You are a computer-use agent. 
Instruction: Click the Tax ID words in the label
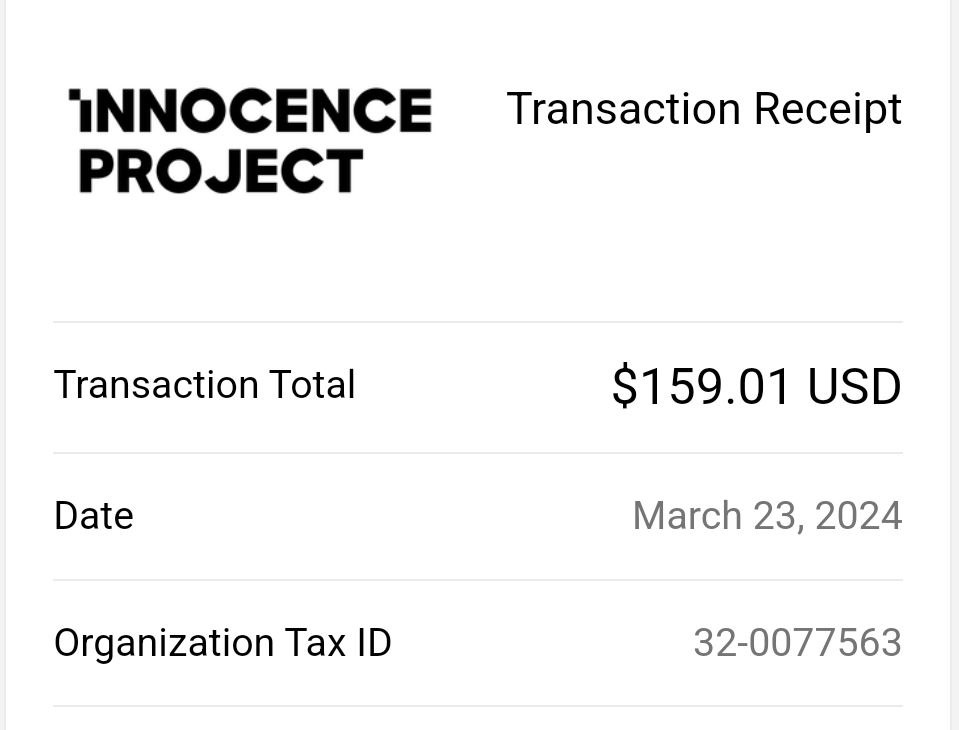(338, 643)
